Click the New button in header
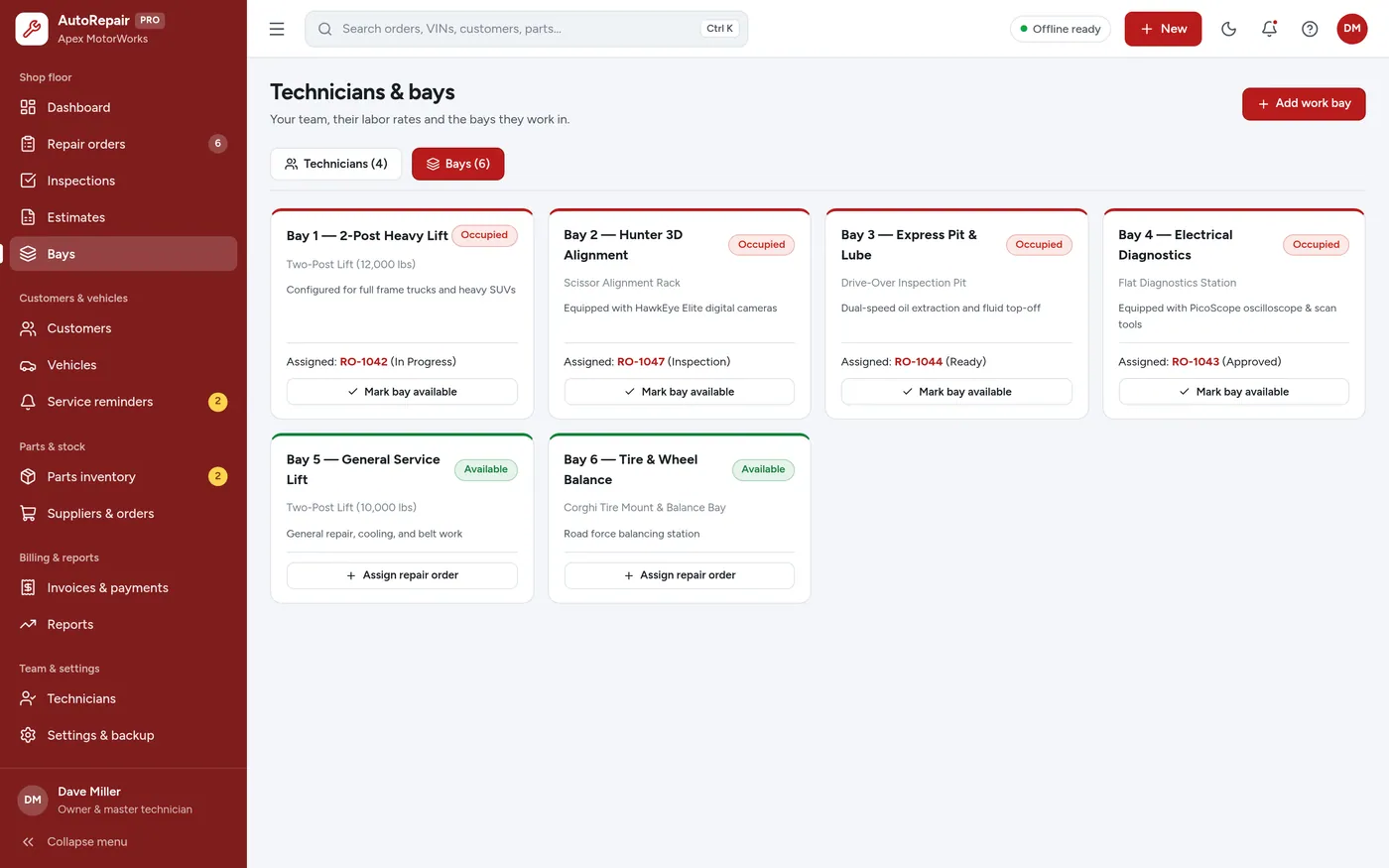The width and height of the screenshot is (1389, 868). (x=1163, y=29)
